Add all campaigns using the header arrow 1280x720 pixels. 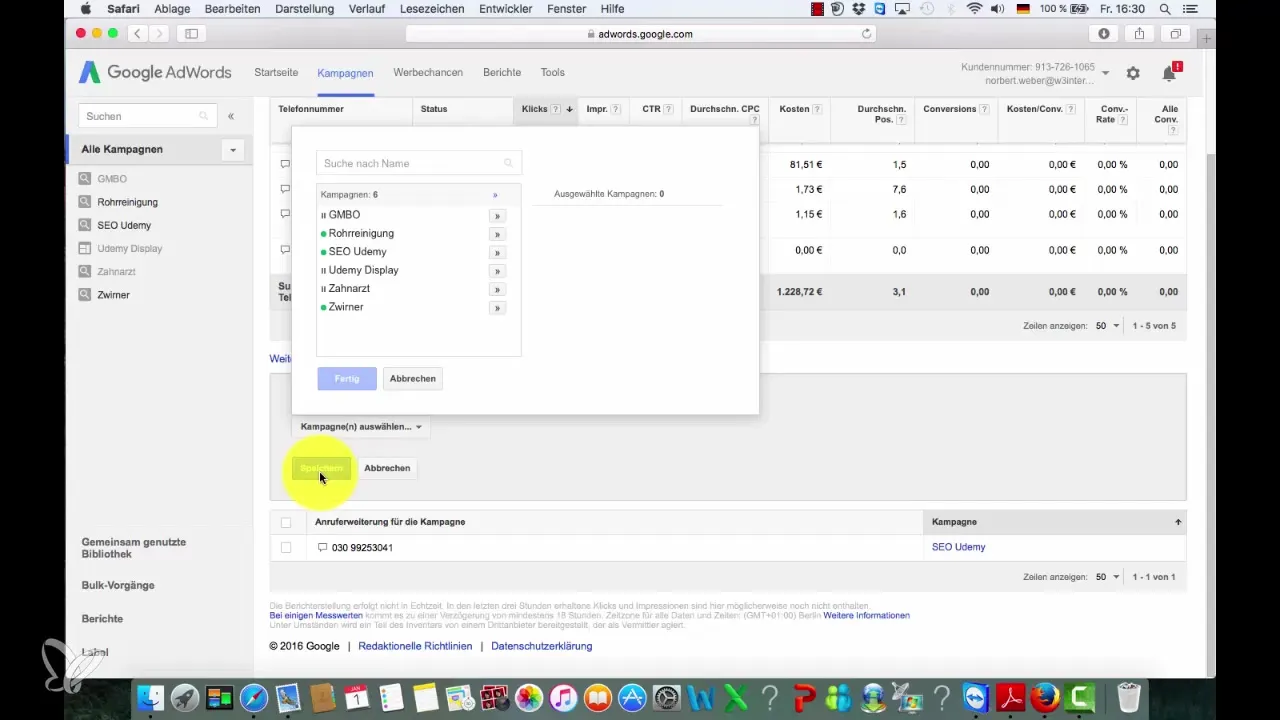495,195
